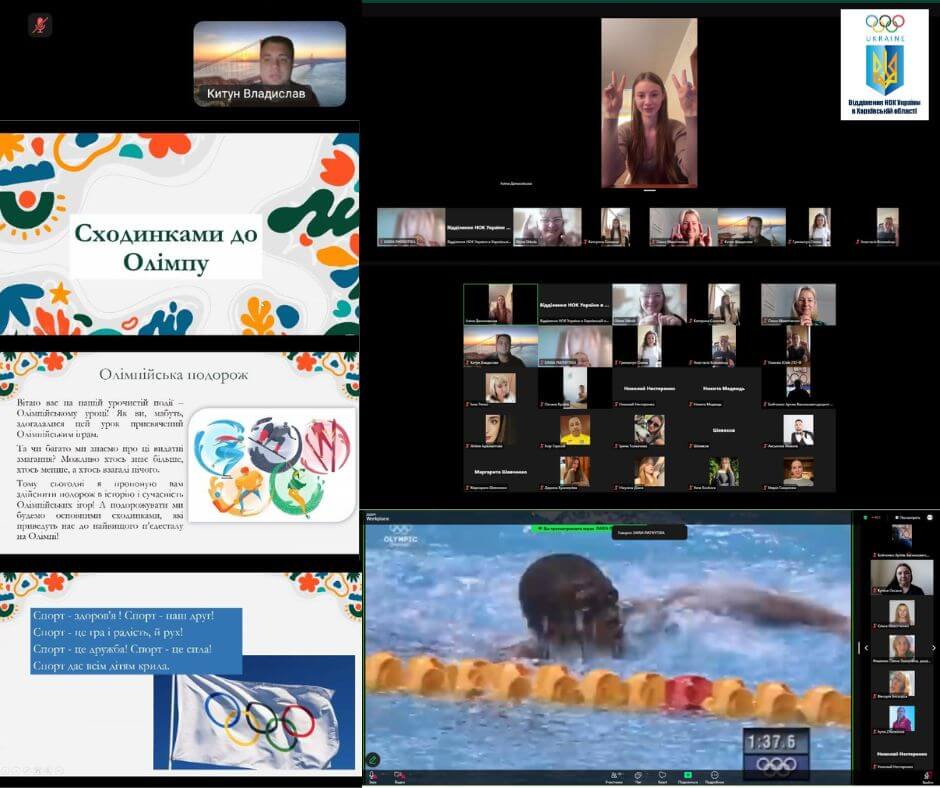
Task: Click the red muted microphone icon beside Китун Владислав
Action: 40,25
